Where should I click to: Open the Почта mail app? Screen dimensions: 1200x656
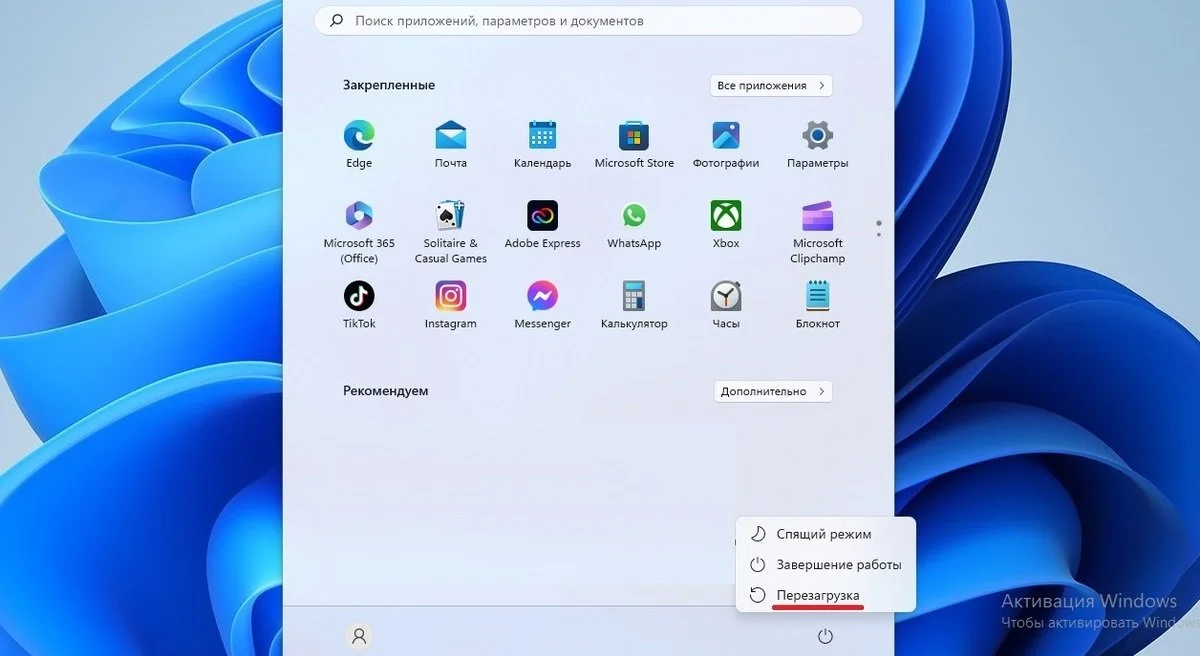click(x=451, y=144)
